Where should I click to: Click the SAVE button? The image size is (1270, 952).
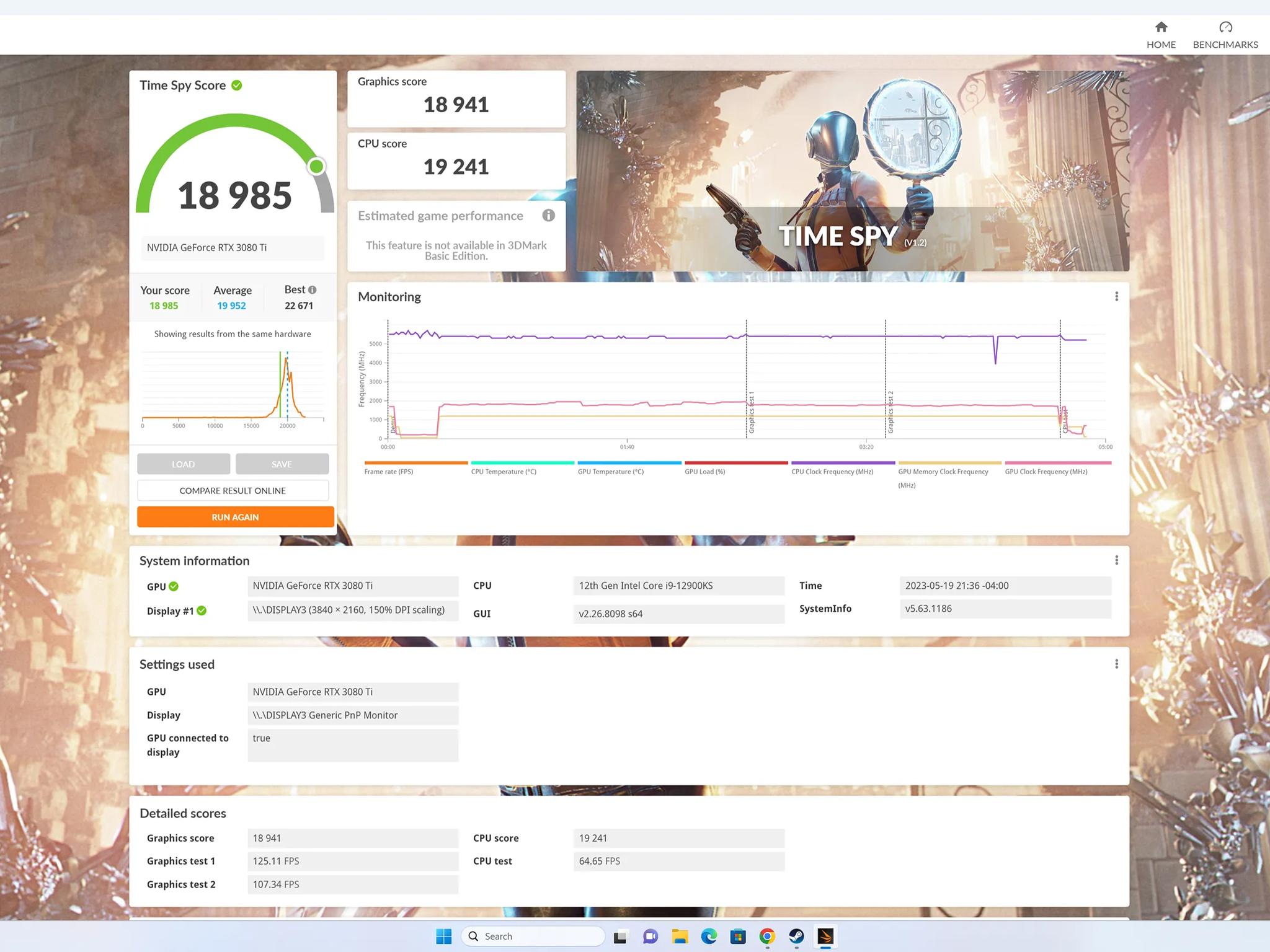(282, 464)
